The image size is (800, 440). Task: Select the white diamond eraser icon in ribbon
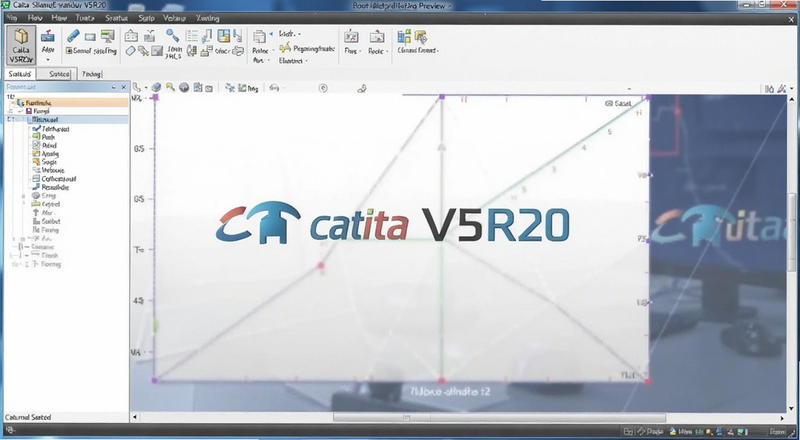[131, 51]
